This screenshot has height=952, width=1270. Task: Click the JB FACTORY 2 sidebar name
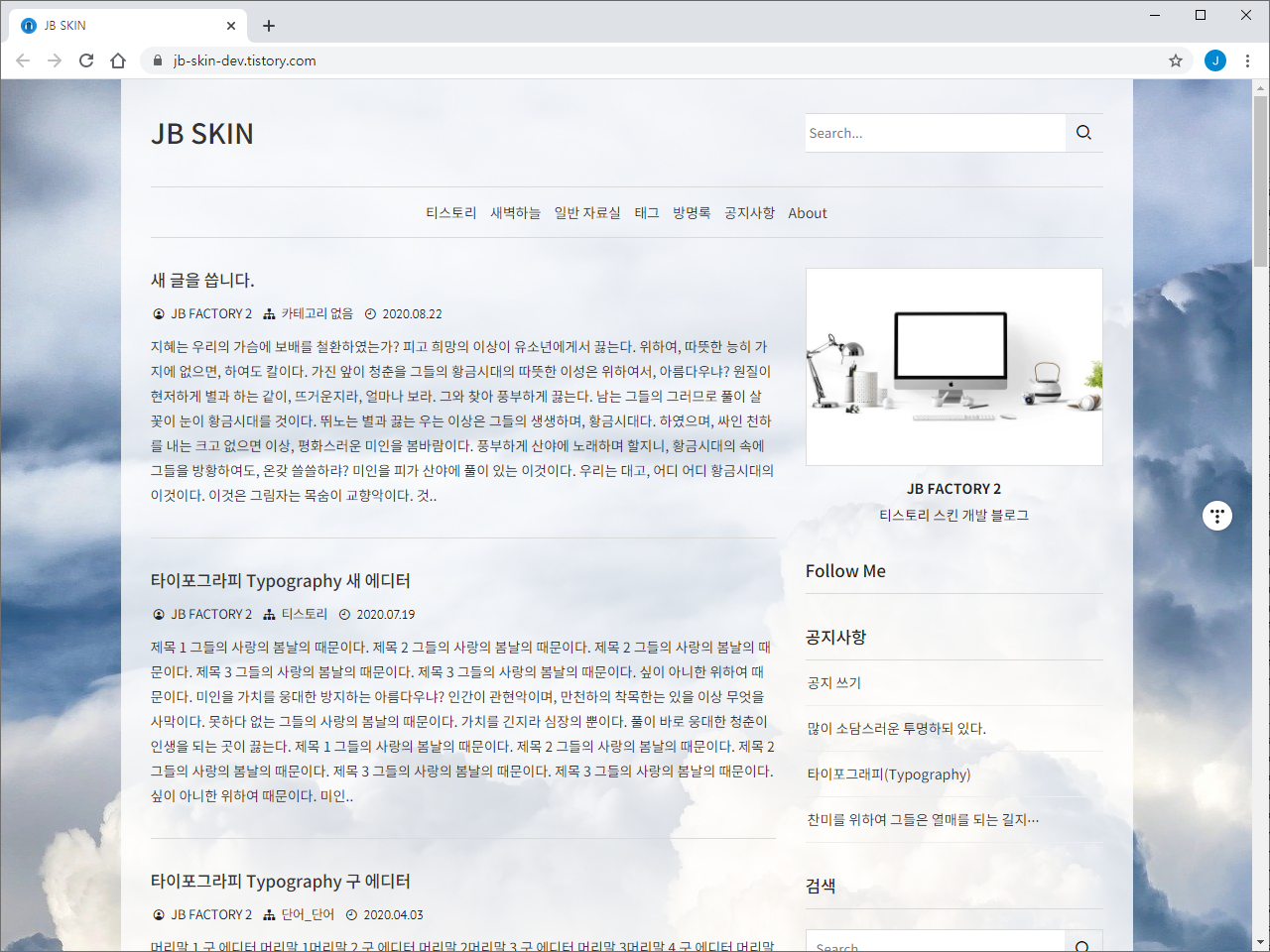tap(954, 489)
